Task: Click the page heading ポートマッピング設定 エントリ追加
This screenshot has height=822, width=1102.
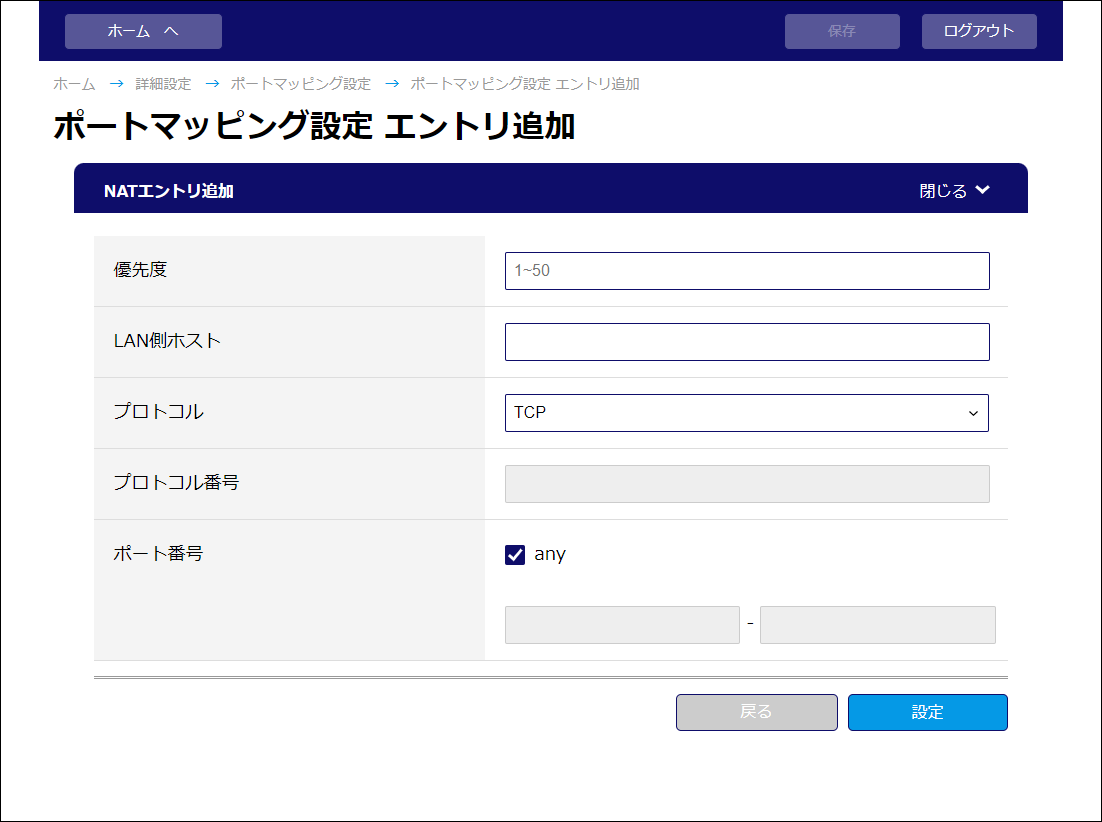Action: [x=314, y=126]
